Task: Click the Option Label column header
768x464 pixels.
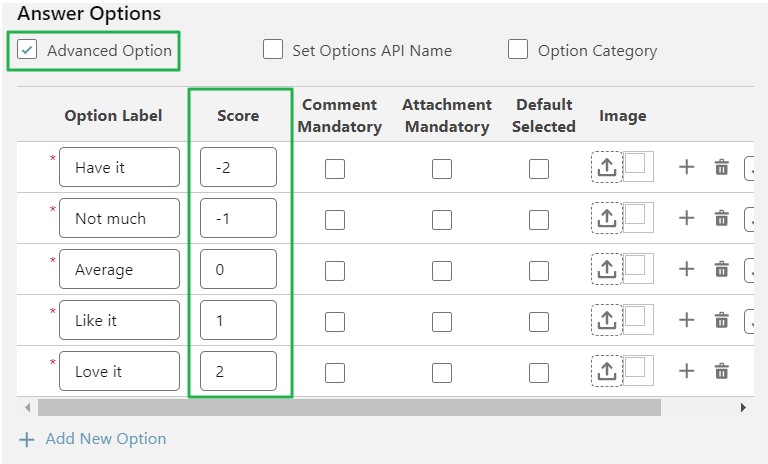Action: (113, 116)
